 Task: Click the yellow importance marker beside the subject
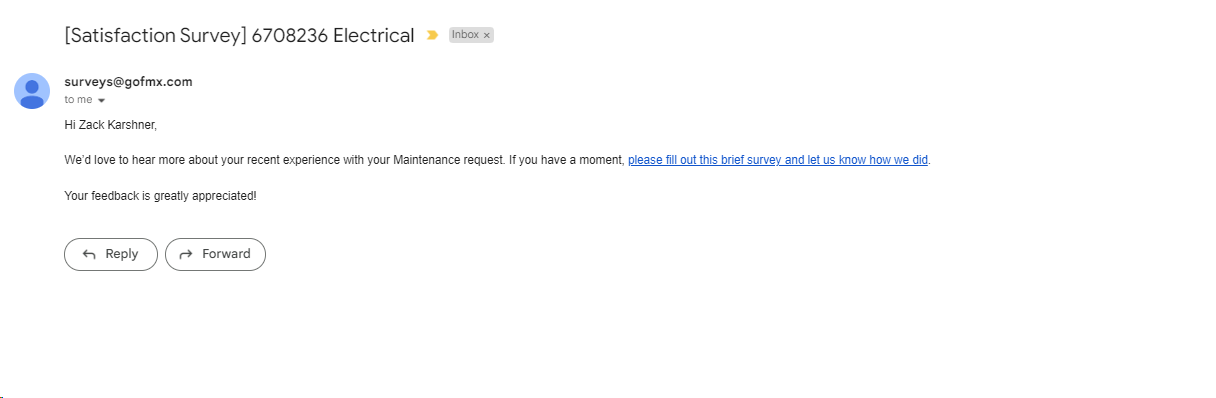click(432, 35)
